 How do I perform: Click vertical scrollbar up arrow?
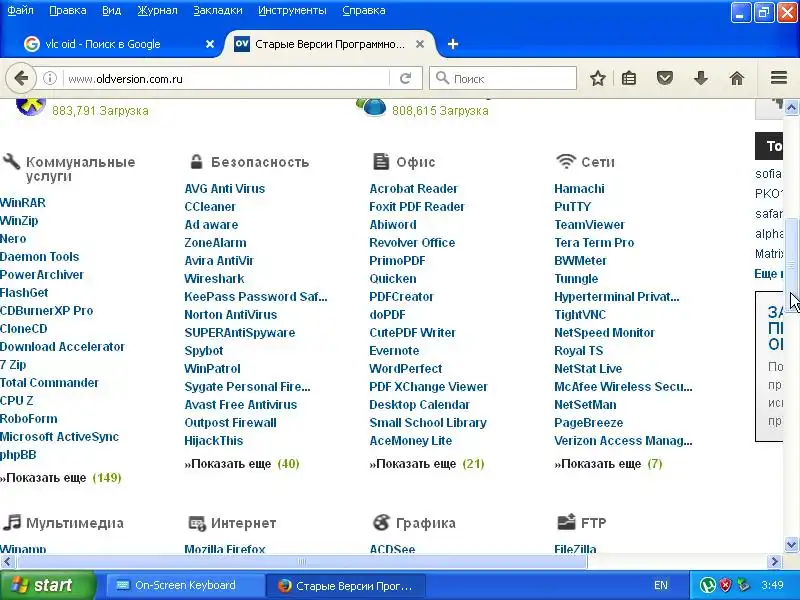791,107
